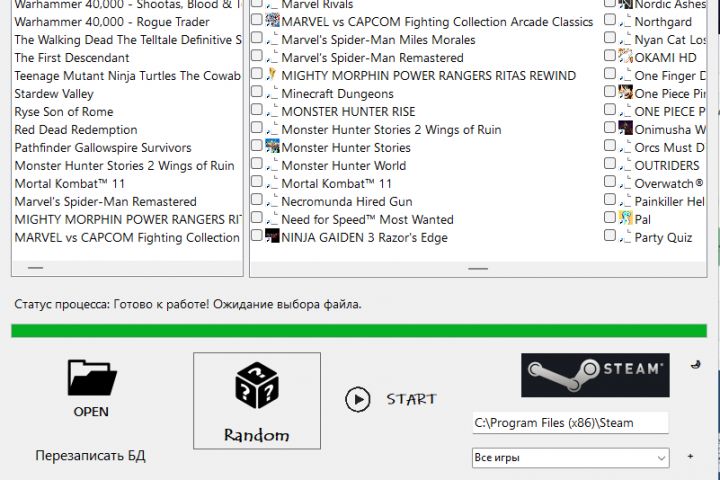Check Need for Speed Most Wanted checkbox

[x=257, y=217]
